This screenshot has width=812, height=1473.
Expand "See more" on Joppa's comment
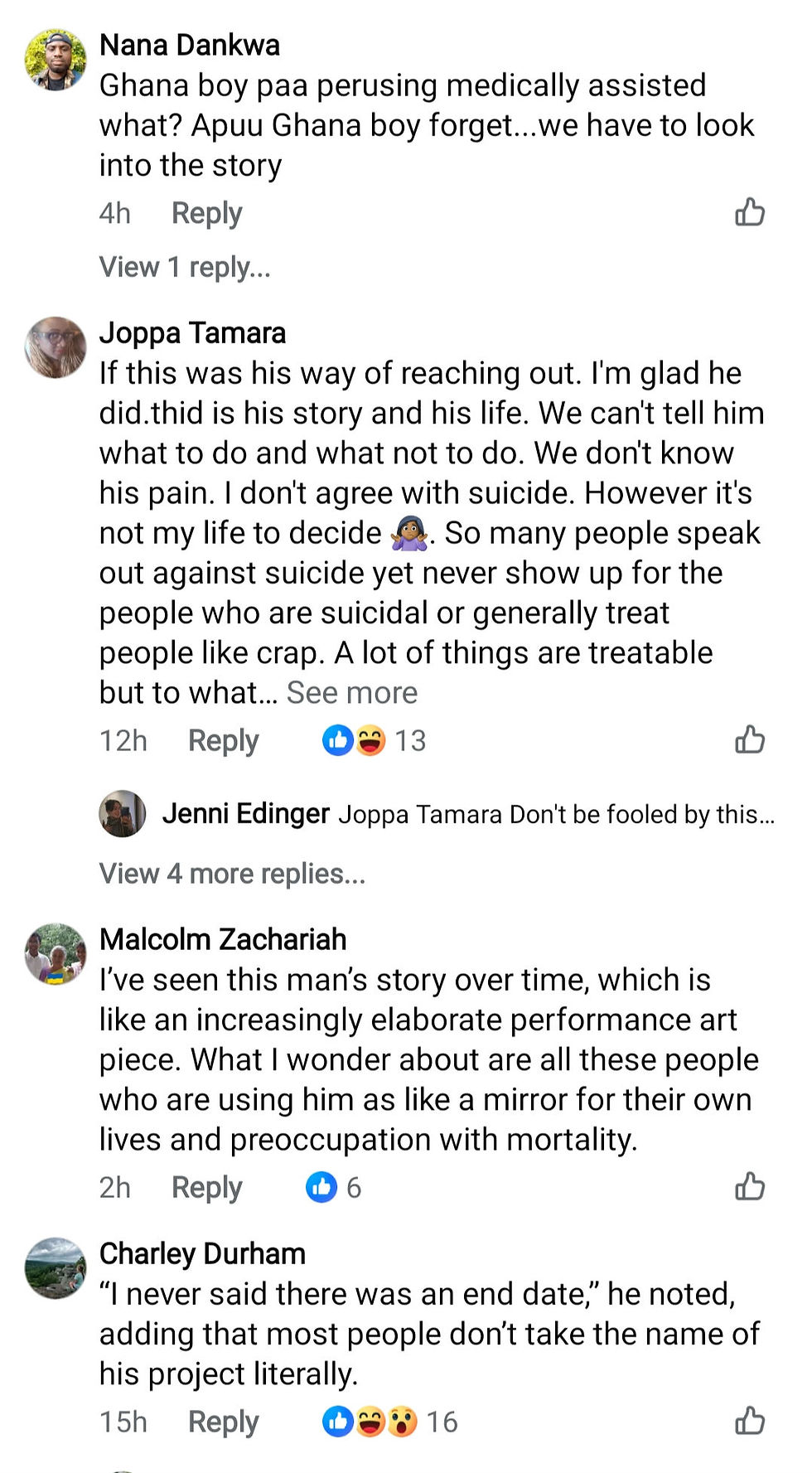pyautogui.click(x=352, y=693)
